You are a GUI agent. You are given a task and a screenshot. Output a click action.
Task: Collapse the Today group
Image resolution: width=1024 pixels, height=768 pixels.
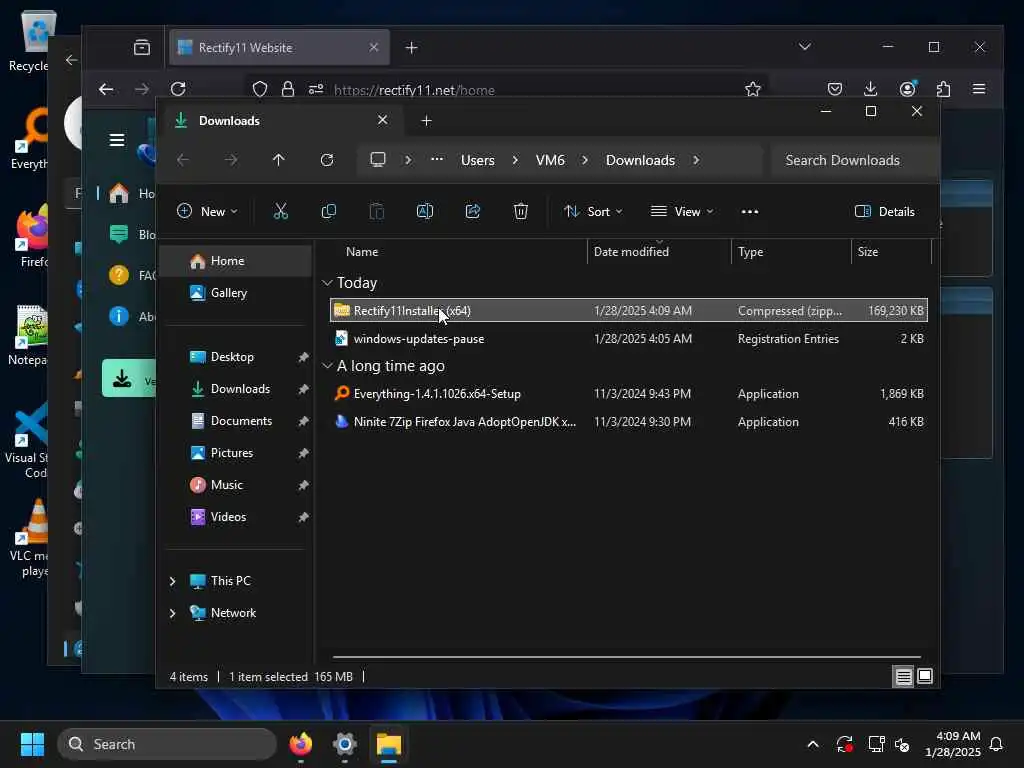[x=327, y=283]
